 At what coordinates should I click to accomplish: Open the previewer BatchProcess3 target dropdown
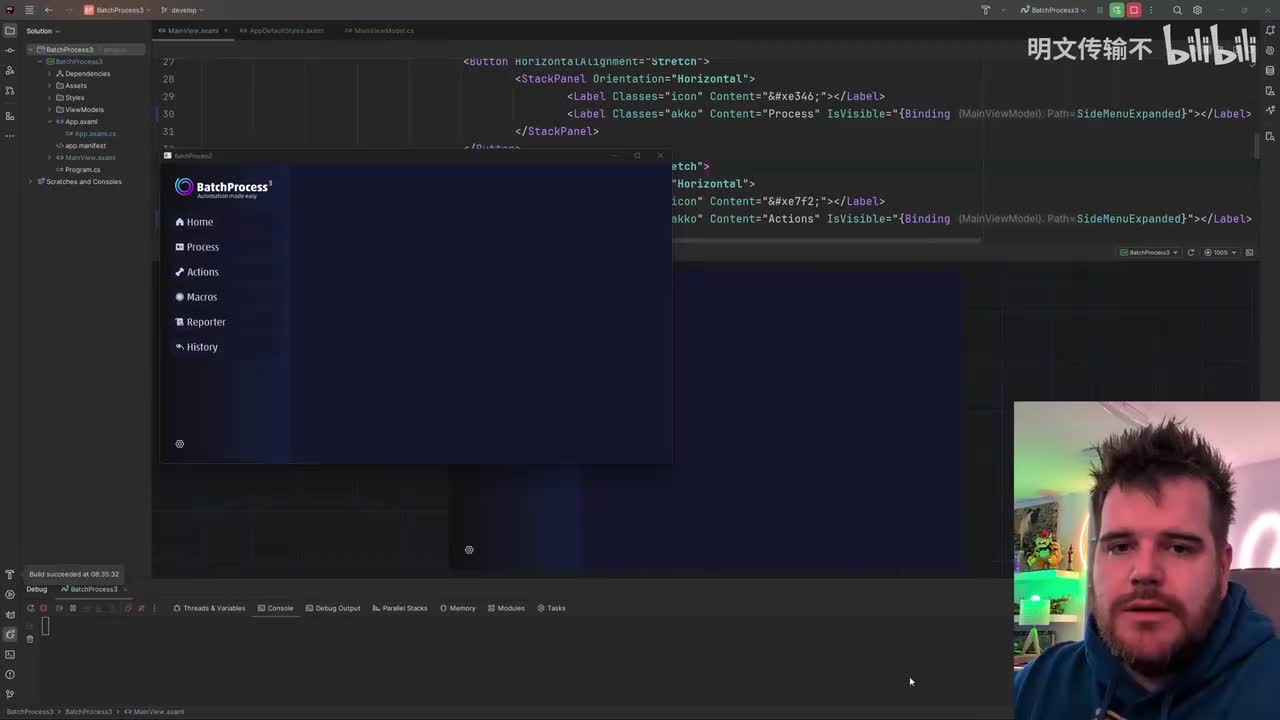(x=1149, y=252)
